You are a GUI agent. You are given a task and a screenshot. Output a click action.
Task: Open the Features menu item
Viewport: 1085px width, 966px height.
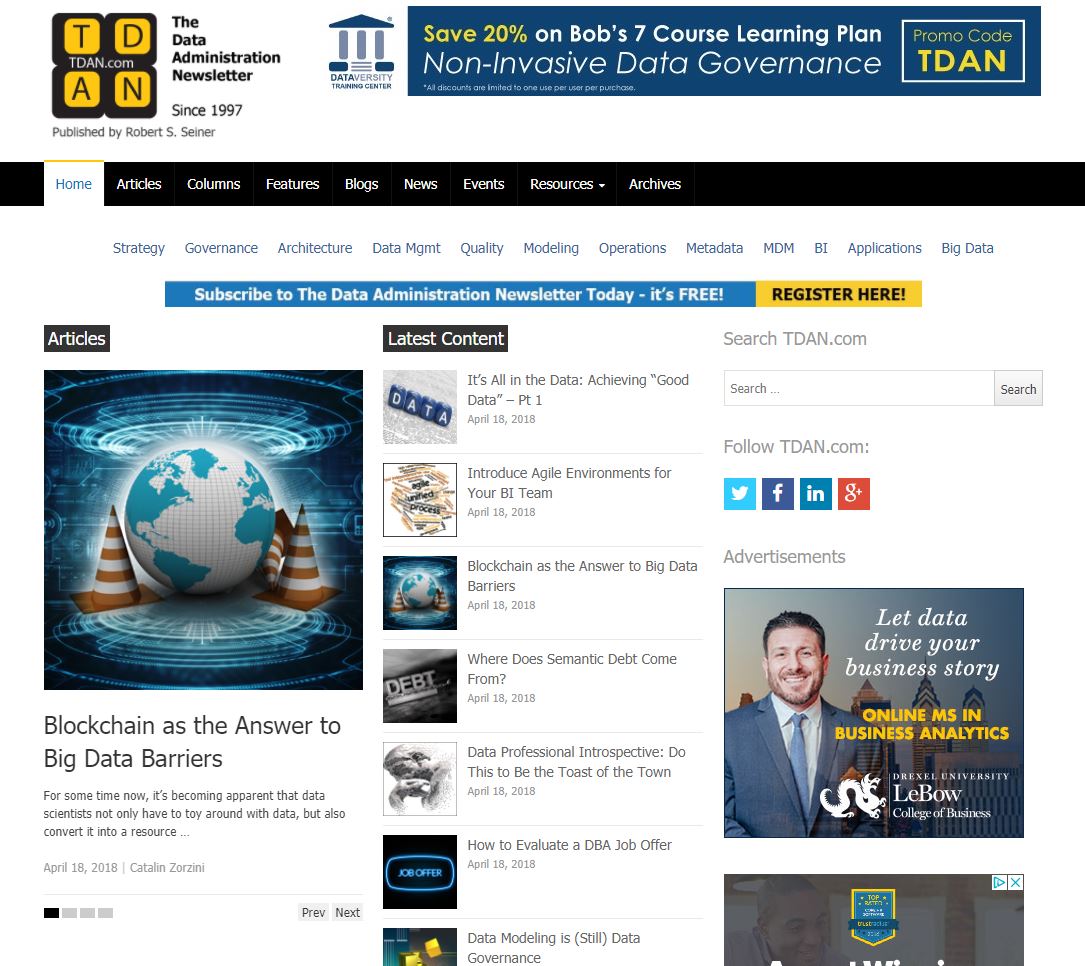292,184
